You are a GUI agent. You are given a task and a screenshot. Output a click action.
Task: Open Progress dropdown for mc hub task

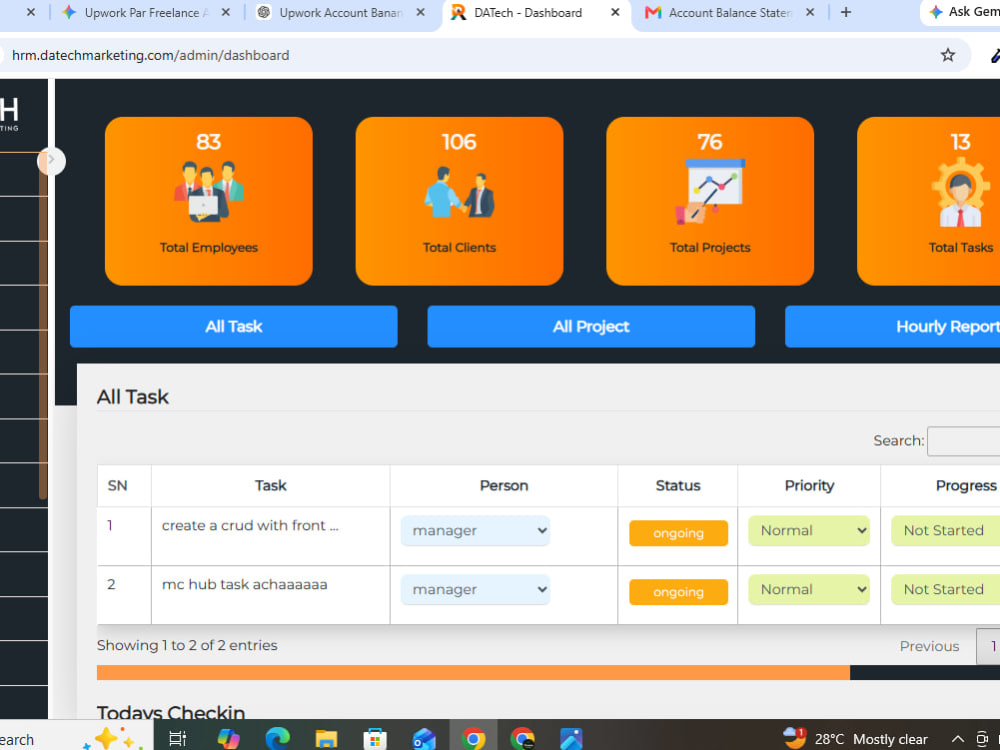pyautogui.click(x=946, y=589)
